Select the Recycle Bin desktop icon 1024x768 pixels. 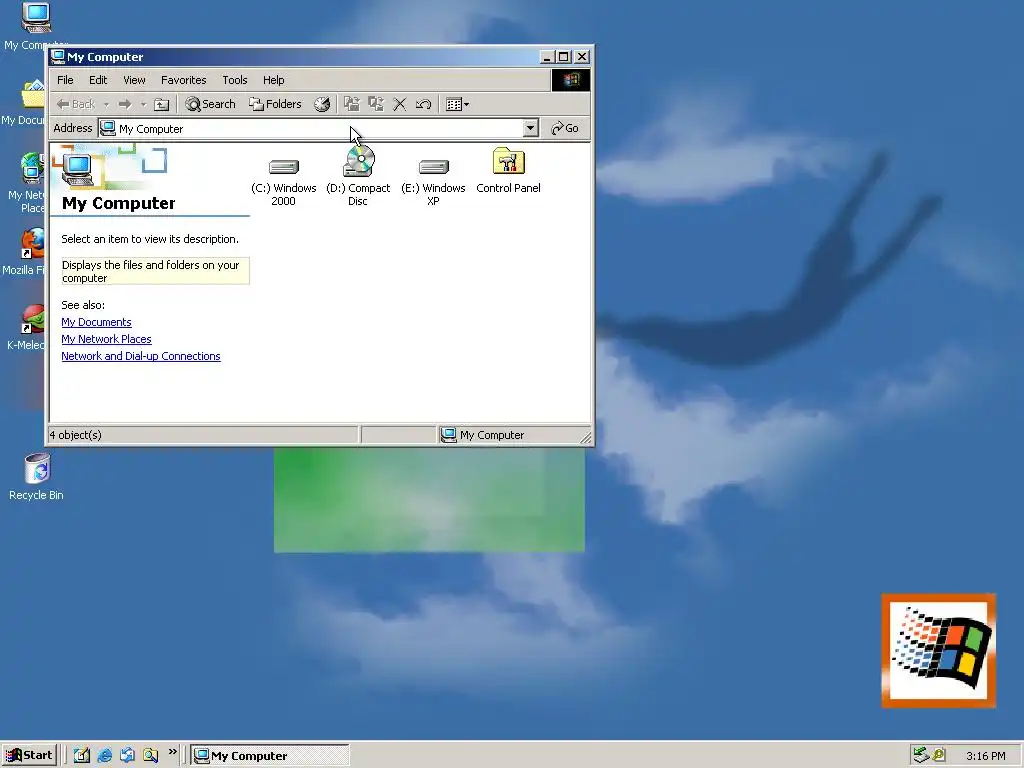pyautogui.click(x=37, y=477)
